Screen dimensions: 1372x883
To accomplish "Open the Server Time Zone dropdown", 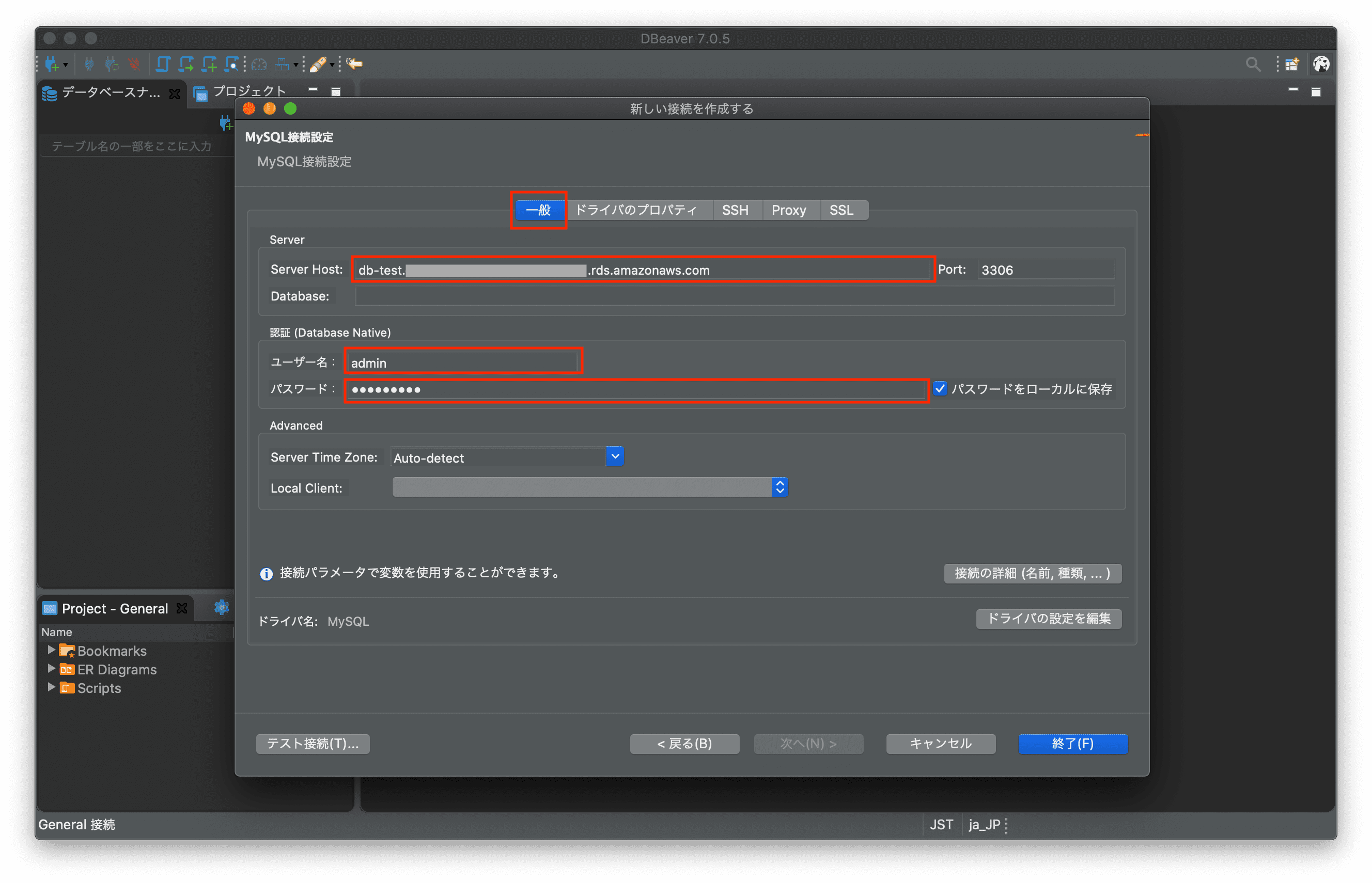I will pos(615,456).
